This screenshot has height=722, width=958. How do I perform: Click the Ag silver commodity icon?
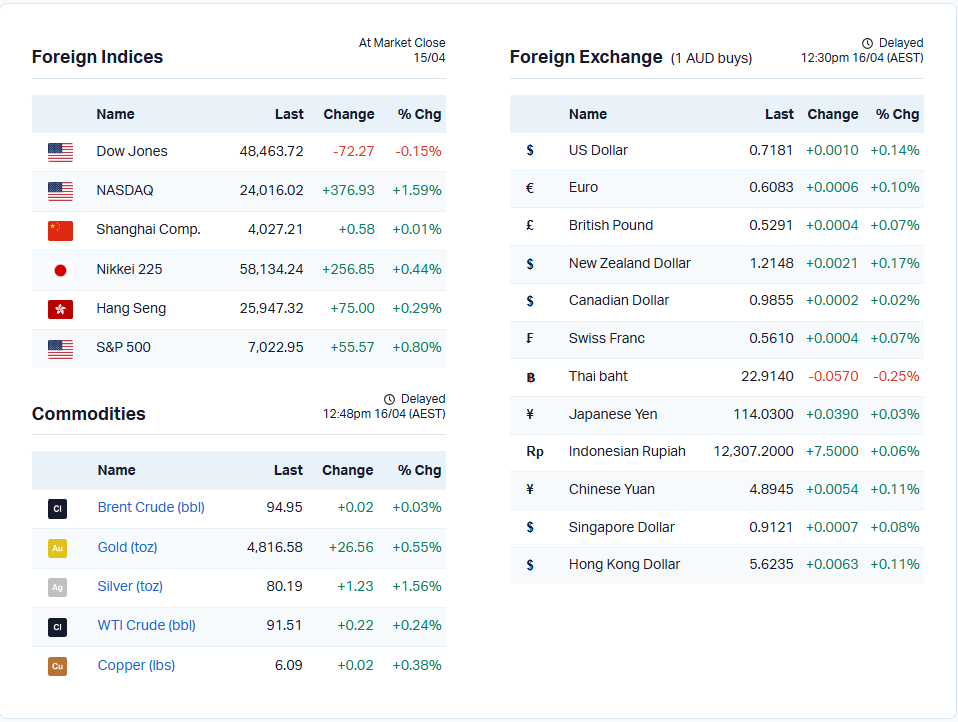[57, 587]
